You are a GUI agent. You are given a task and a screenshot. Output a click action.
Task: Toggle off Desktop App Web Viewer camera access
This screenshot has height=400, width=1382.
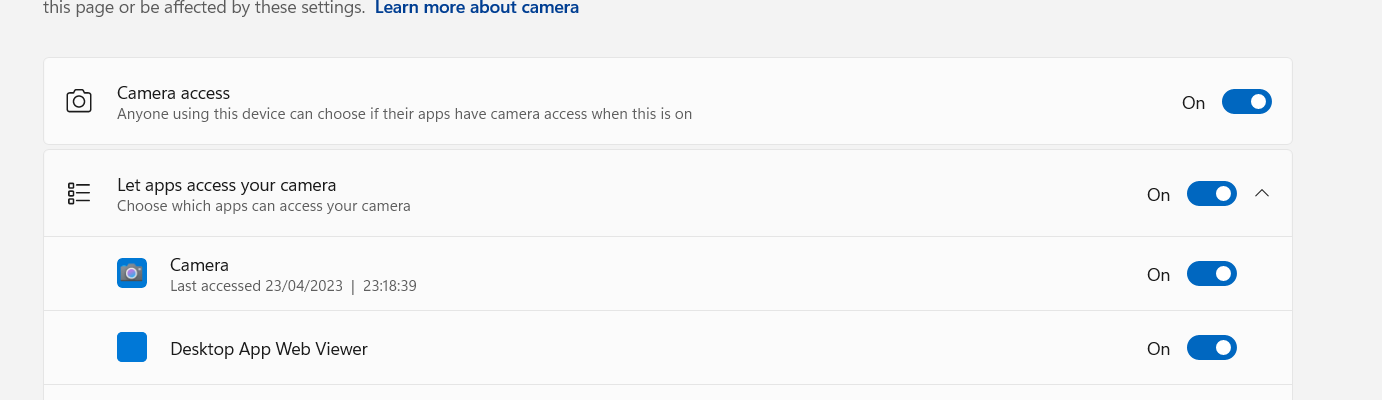pos(1212,348)
